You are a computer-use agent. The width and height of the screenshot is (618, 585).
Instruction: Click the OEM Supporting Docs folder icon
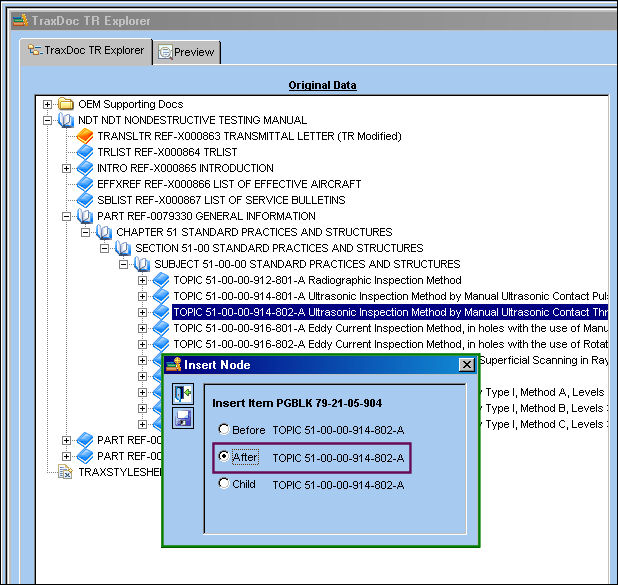[66, 104]
